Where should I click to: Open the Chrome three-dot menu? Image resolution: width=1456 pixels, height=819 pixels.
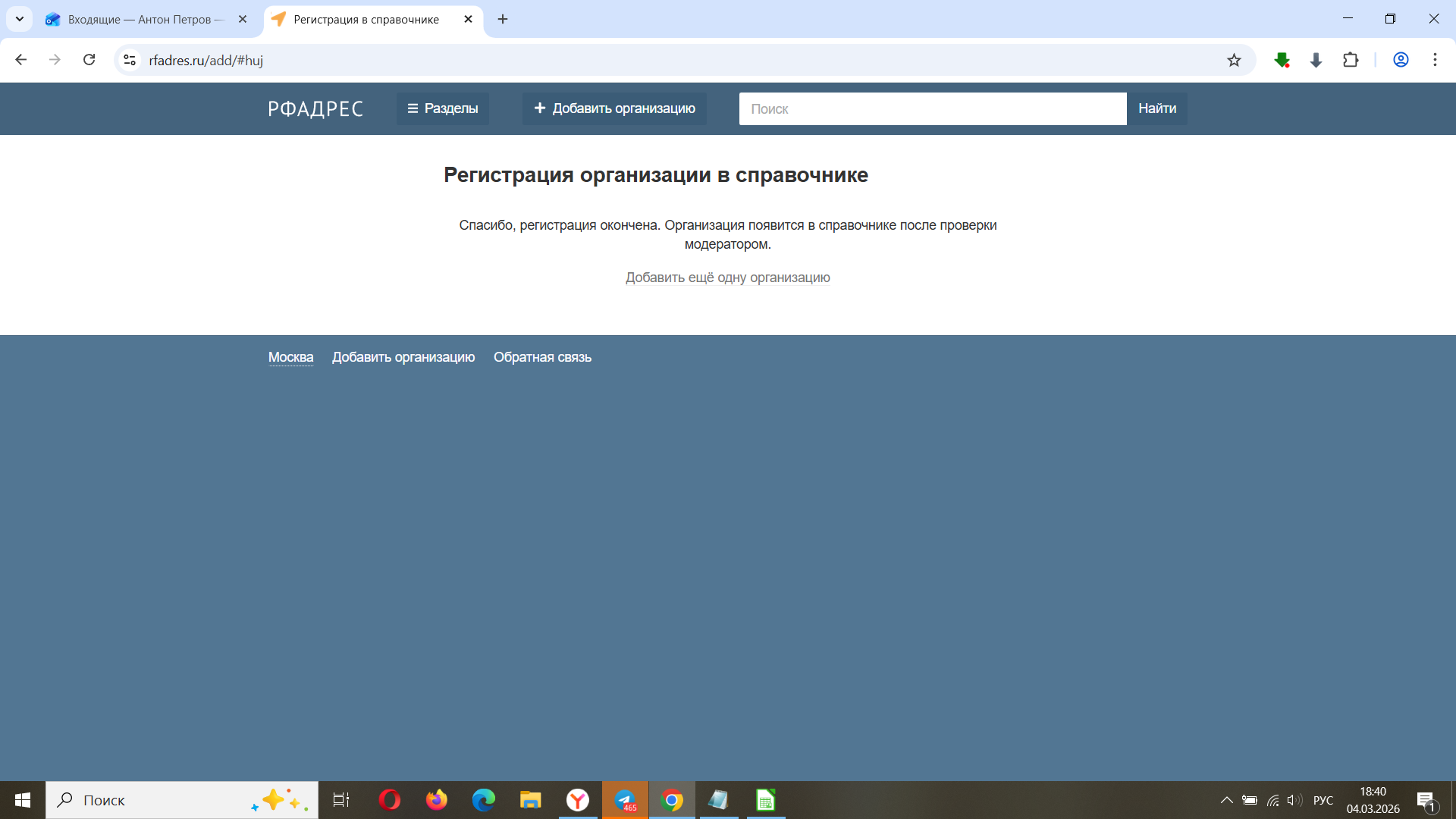[1435, 60]
